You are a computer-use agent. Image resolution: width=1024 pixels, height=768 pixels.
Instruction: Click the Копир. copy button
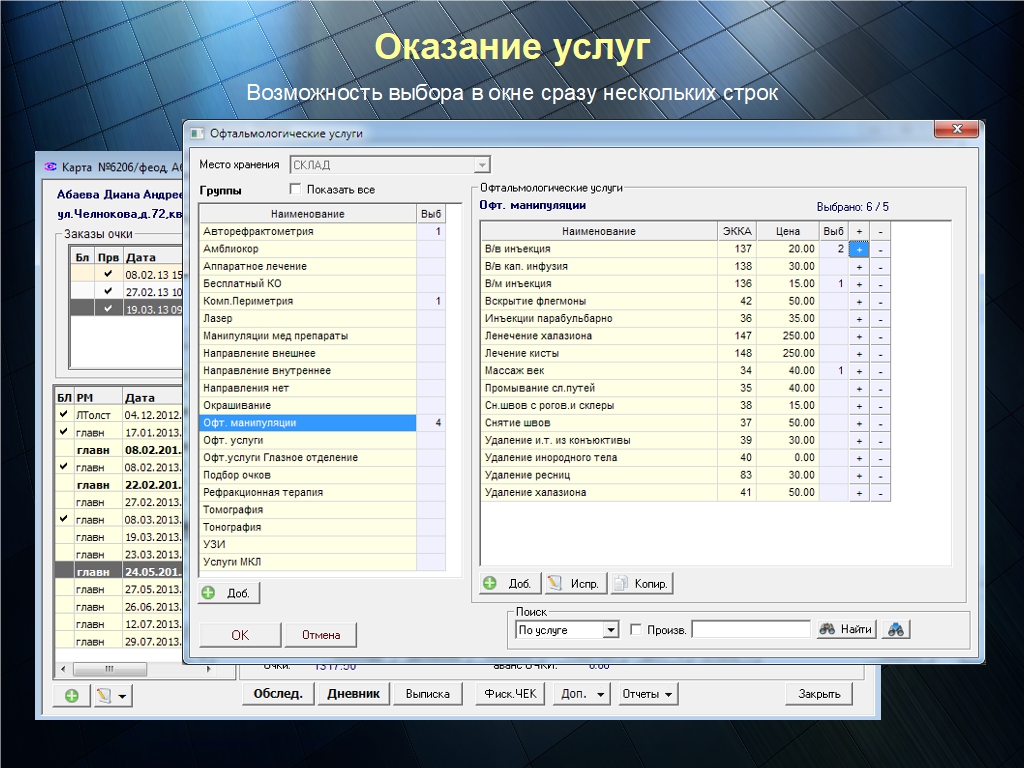click(642, 583)
